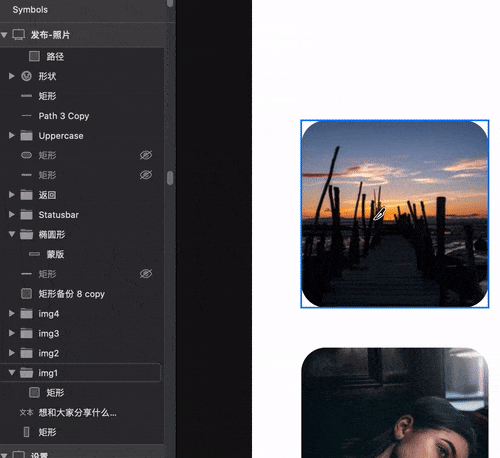Click the img1 folder icon

26,373
